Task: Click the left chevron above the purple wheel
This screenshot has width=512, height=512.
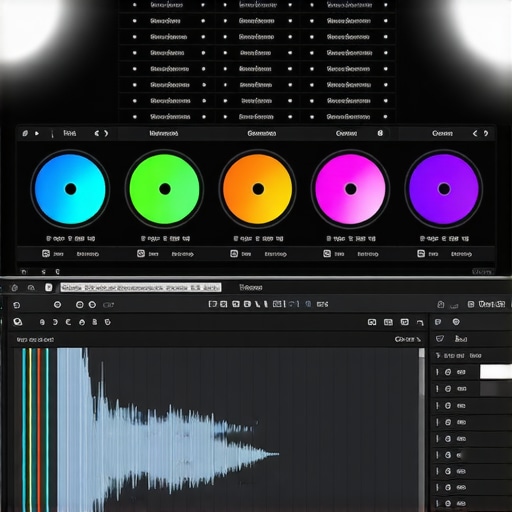Action: [x=475, y=133]
